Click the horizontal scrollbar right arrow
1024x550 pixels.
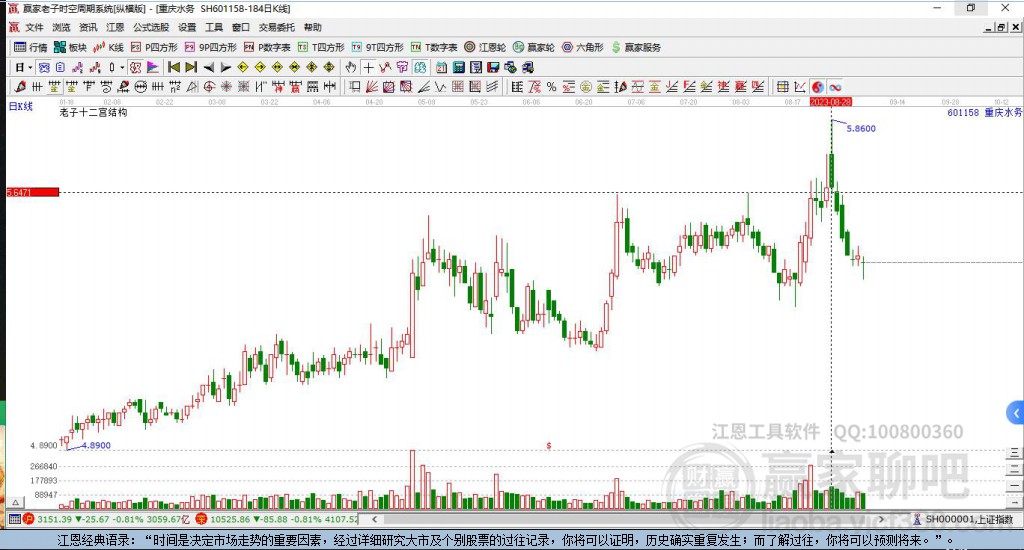coord(881,519)
